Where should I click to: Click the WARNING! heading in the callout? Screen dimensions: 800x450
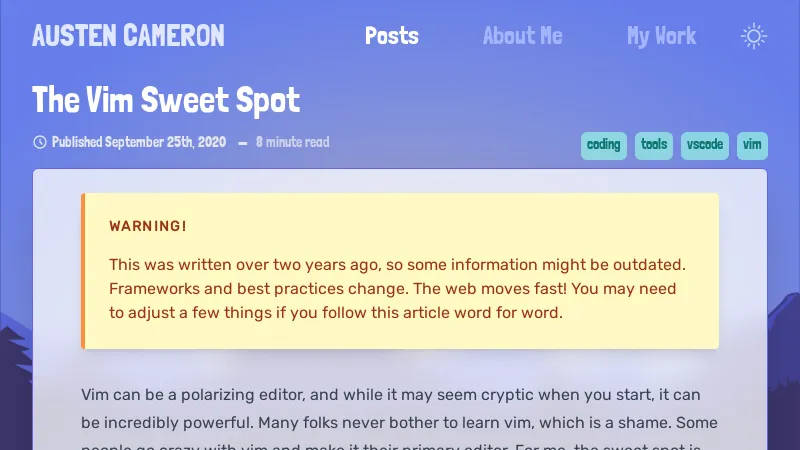coord(148,226)
